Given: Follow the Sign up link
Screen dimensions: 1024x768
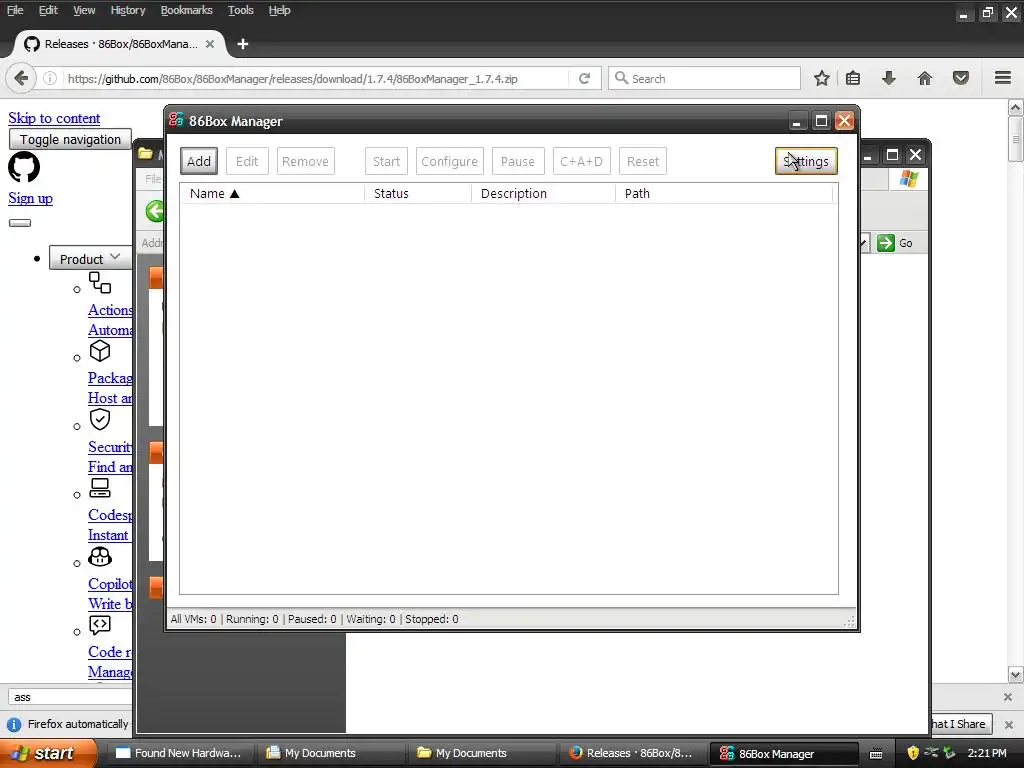Looking at the screenshot, I should coord(31,198).
